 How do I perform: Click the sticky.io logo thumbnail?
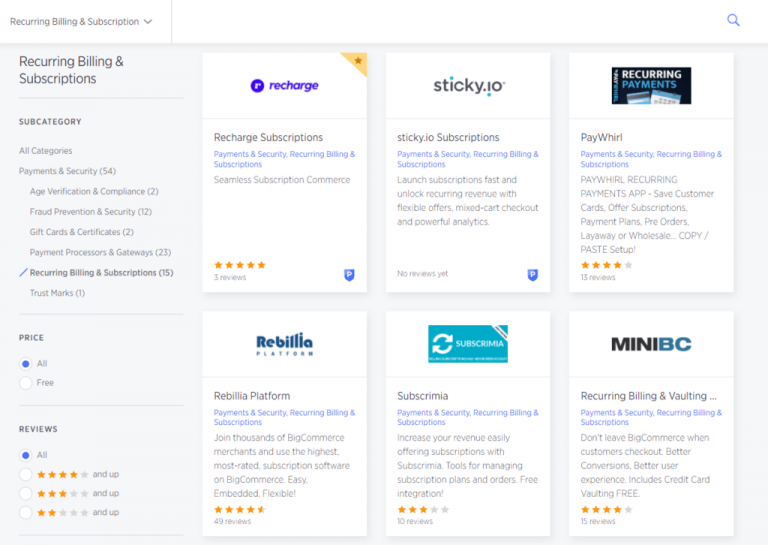pyautogui.click(x=469, y=86)
